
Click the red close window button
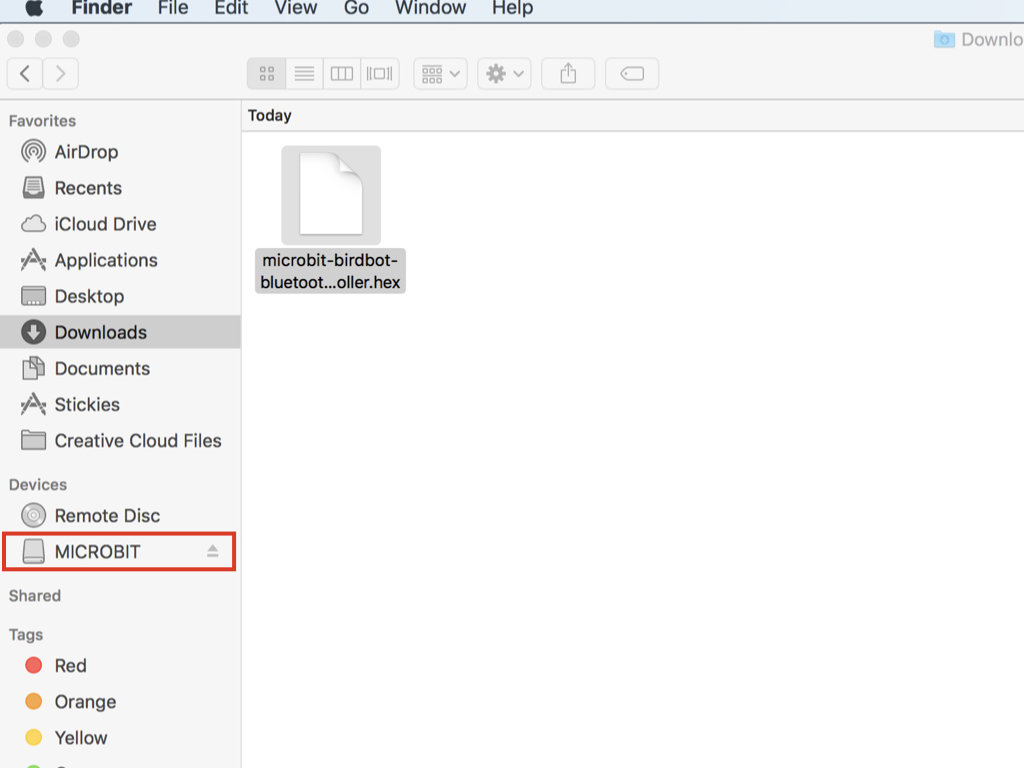16,39
